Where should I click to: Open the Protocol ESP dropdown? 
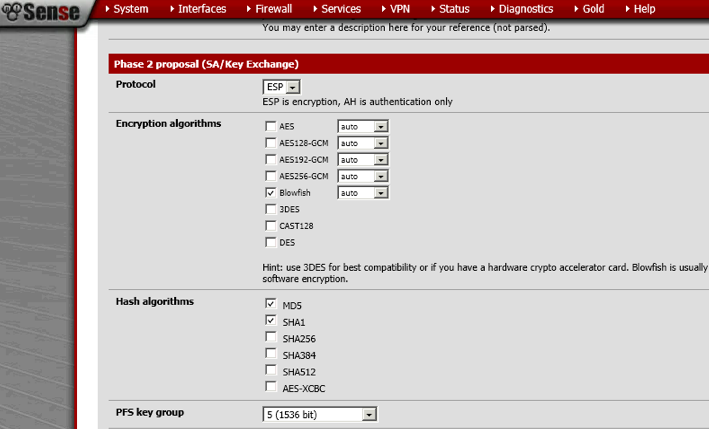coord(281,87)
